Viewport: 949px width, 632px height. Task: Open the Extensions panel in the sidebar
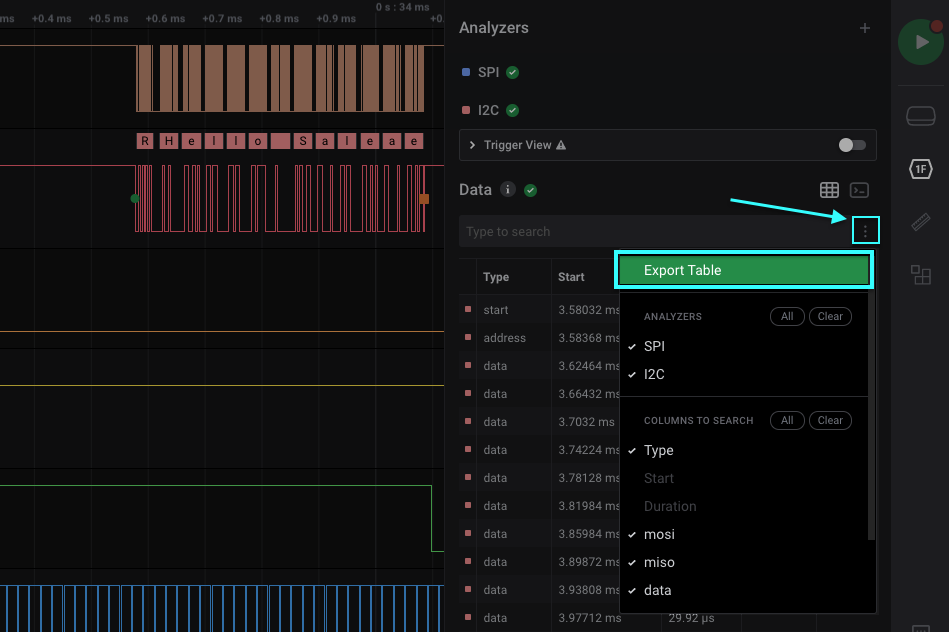point(920,275)
